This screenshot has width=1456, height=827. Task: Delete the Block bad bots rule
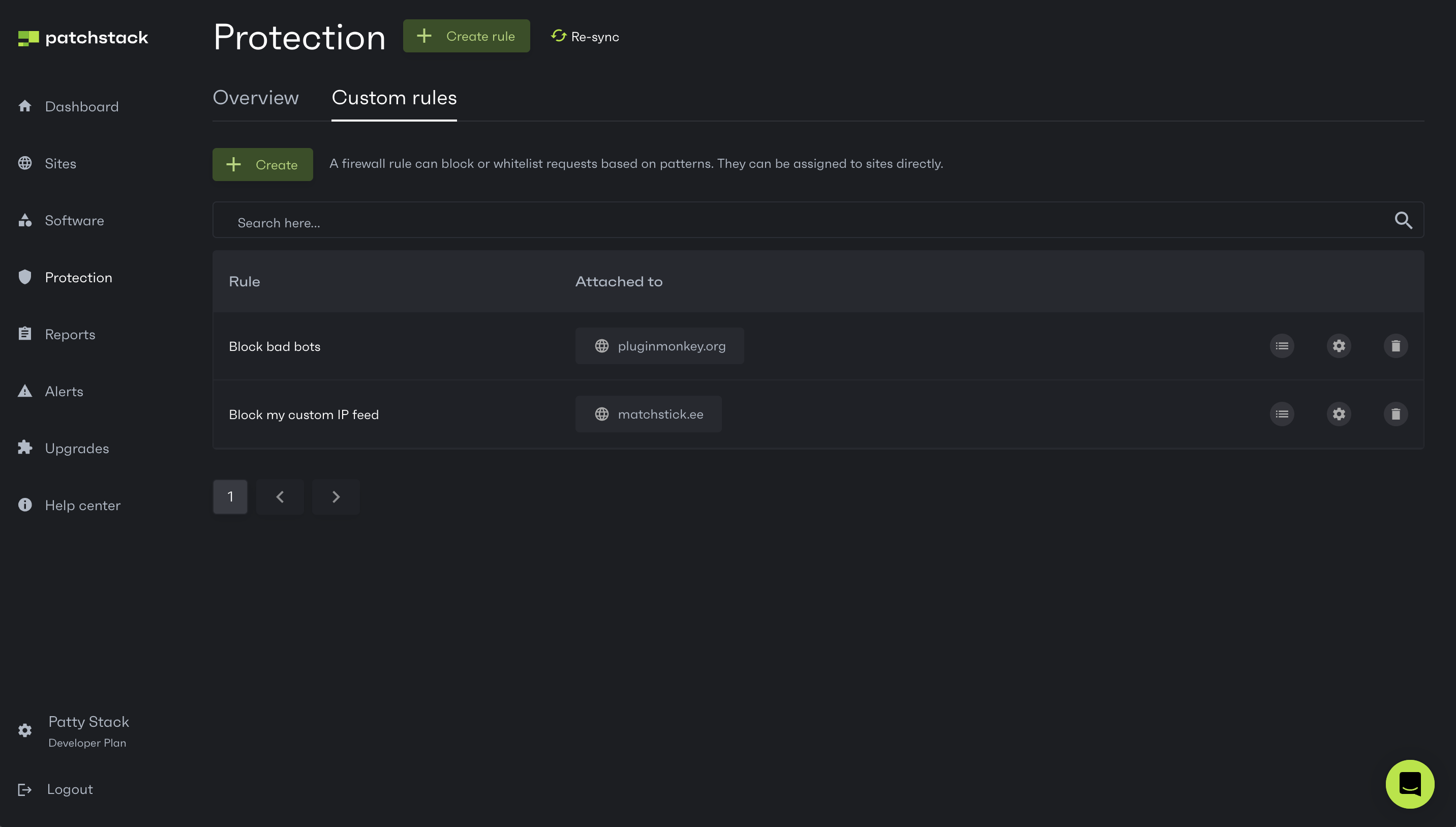1396,346
